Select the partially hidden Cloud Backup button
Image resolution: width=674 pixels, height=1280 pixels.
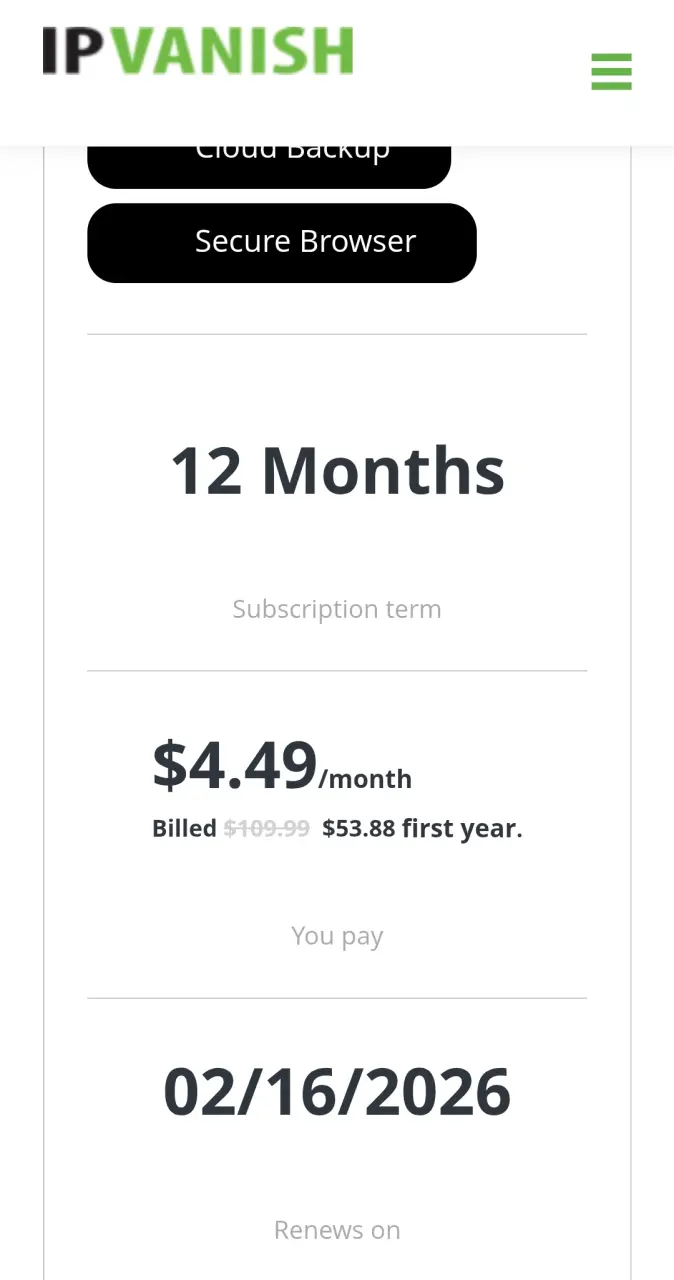tap(269, 166)
